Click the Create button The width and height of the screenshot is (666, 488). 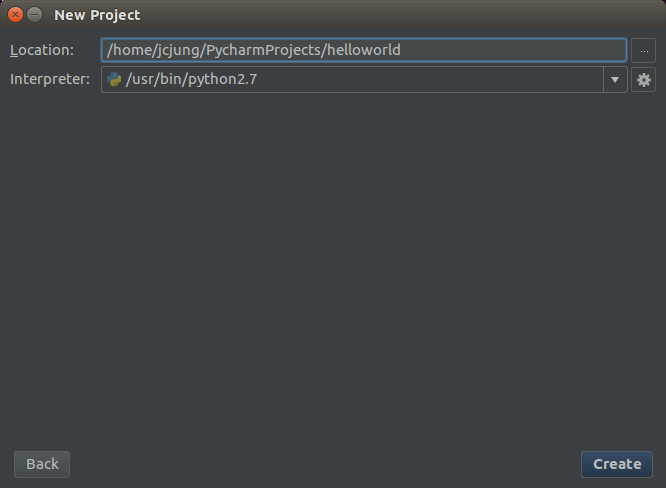coord(617,464)
